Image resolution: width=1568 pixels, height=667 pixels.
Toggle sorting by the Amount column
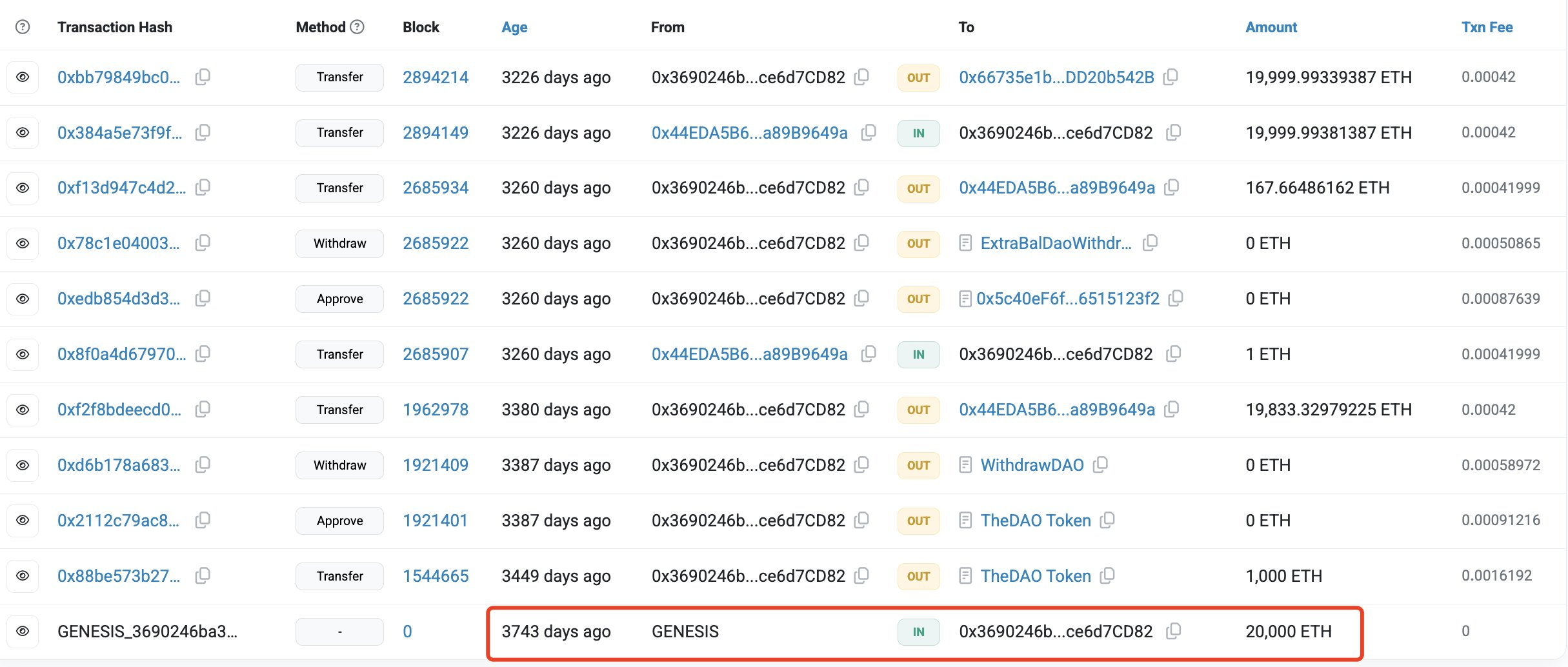coord(1270,27)
